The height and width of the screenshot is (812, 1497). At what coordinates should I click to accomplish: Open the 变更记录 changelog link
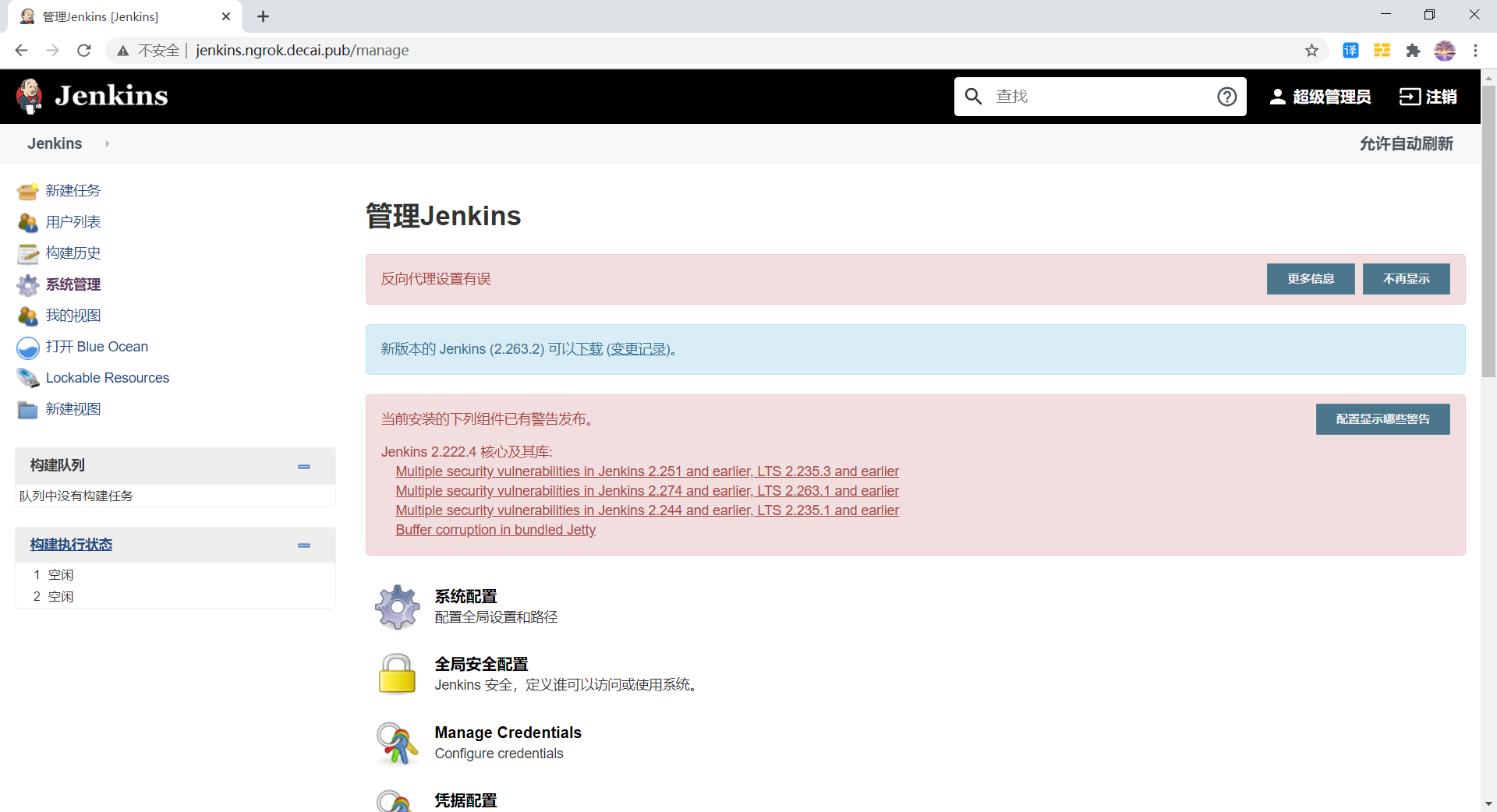(638, 349)
